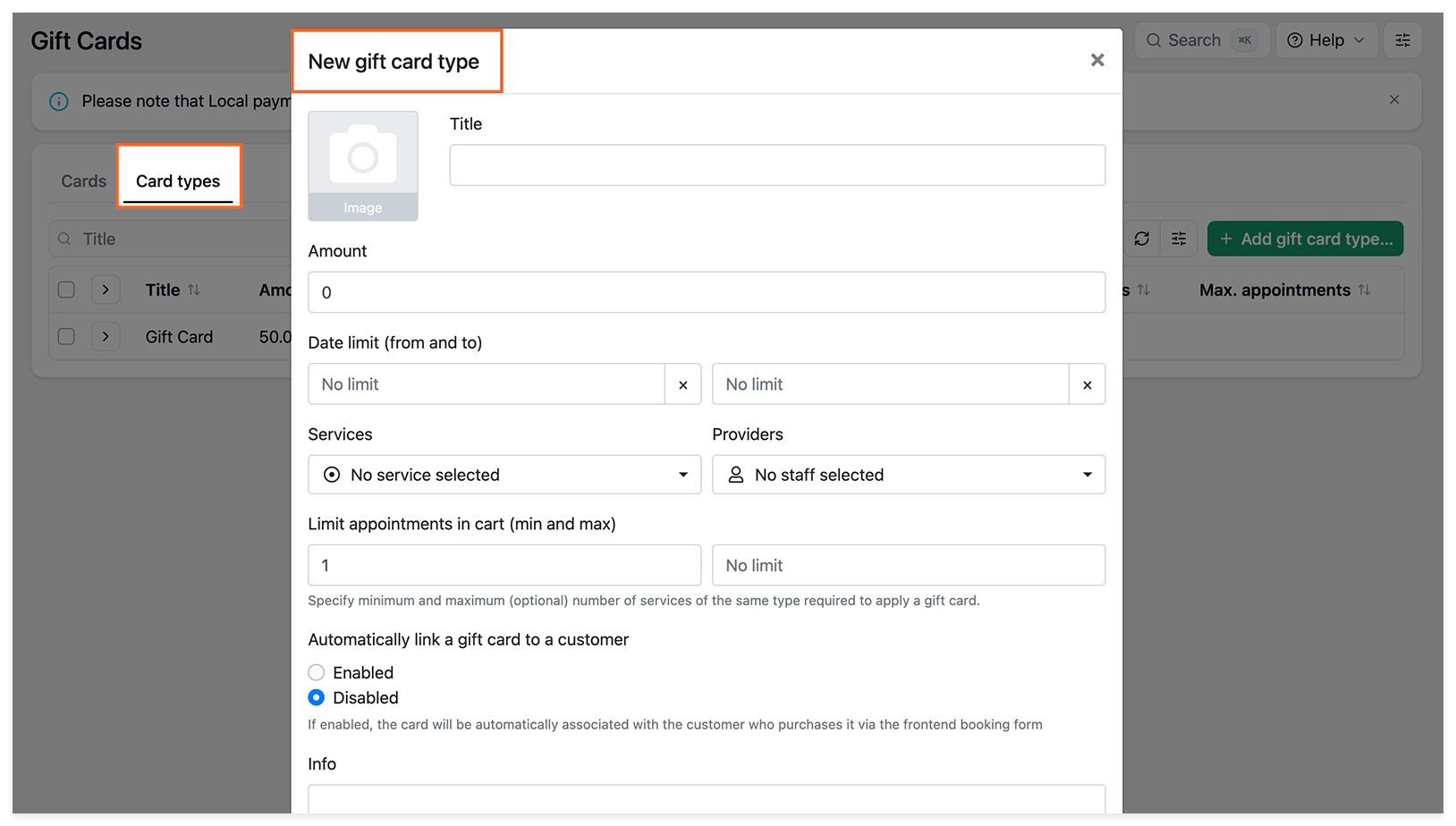This screenshot has width=1456, height=826.
Task: Close the New gift card type dialog
Action: tap(1097, 60)
